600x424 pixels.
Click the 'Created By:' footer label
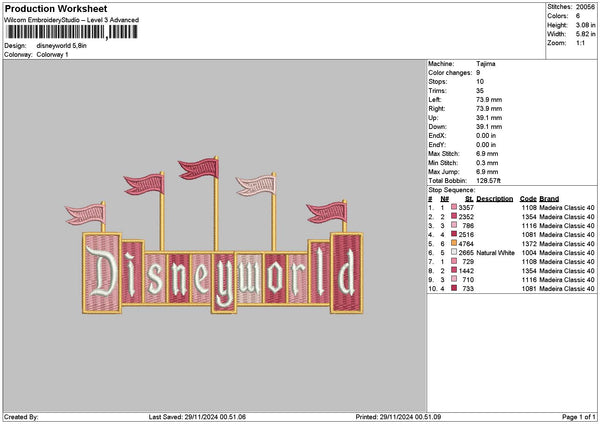[21, 417]
